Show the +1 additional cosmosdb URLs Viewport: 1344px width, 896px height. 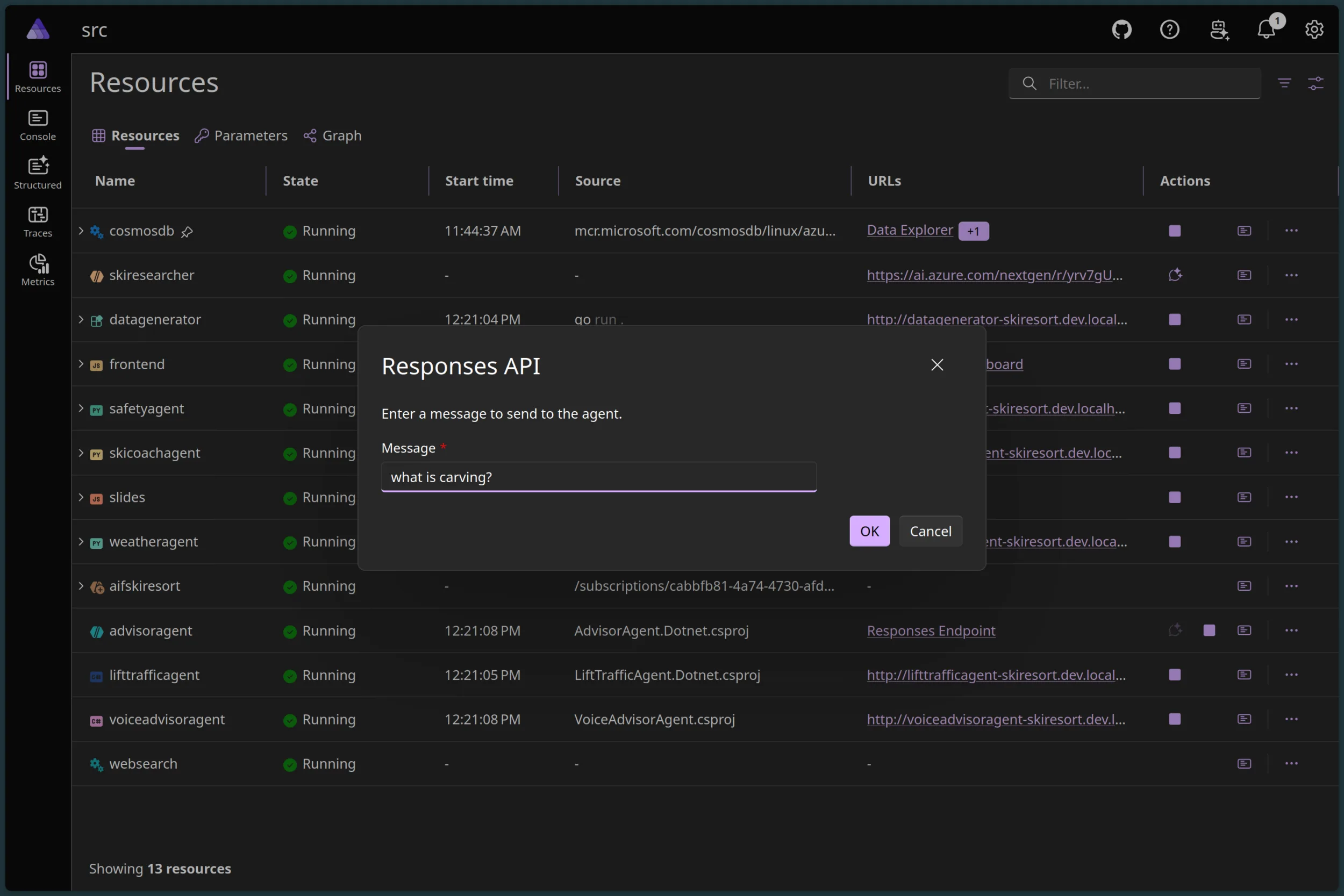click(973, 232)
